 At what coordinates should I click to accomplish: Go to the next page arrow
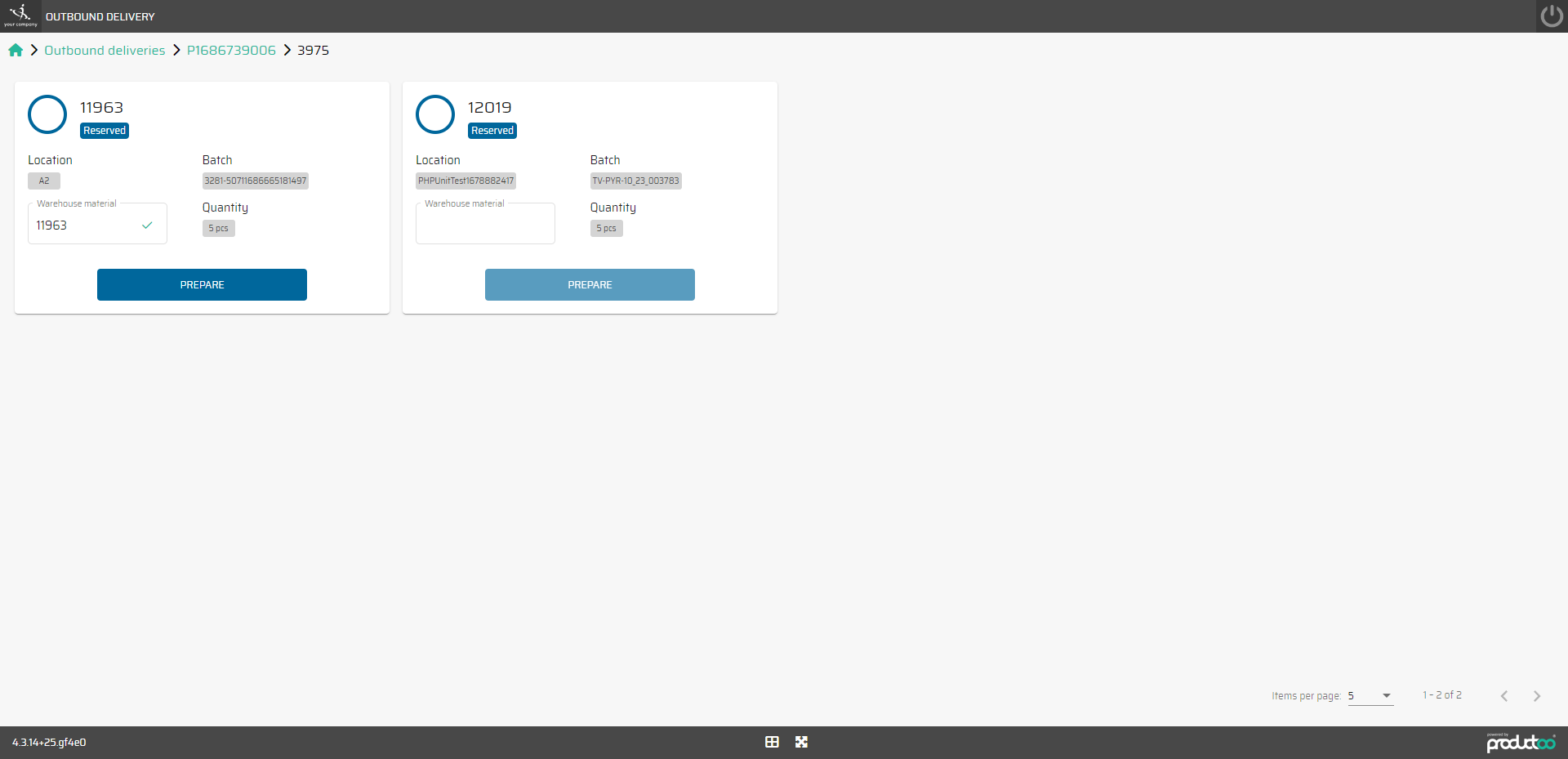[1536, 696]
